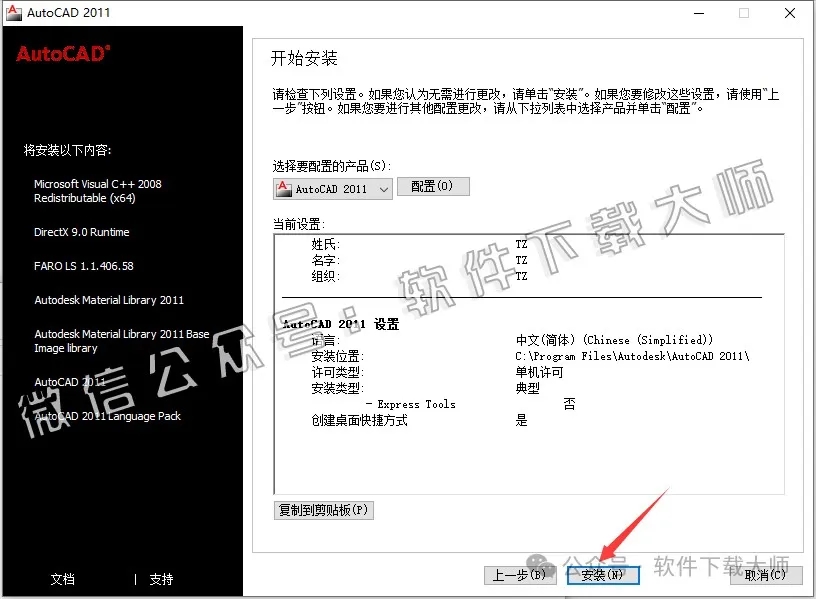Select Microsoft Visual C++ 2008 Redistributable entry
816x599 pixels.
click(96, 190)
